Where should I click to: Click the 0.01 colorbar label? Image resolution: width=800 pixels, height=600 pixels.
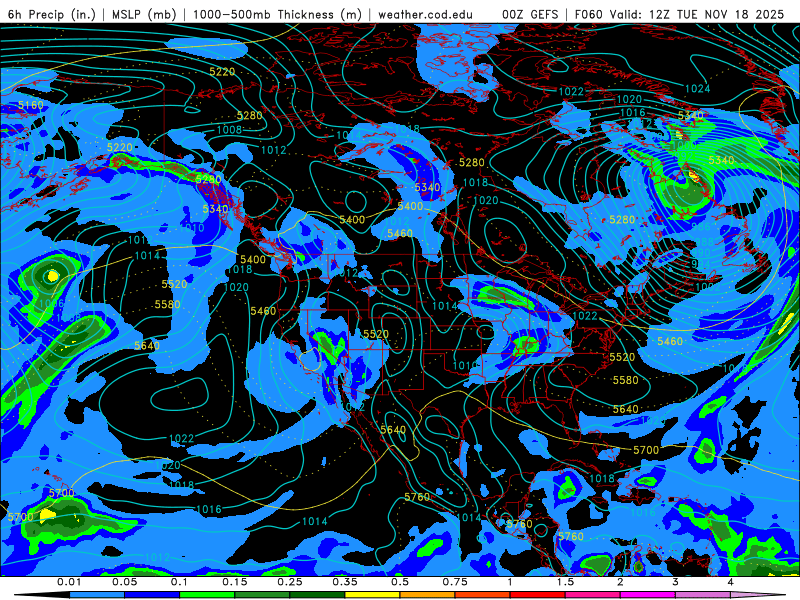[69, 582]
